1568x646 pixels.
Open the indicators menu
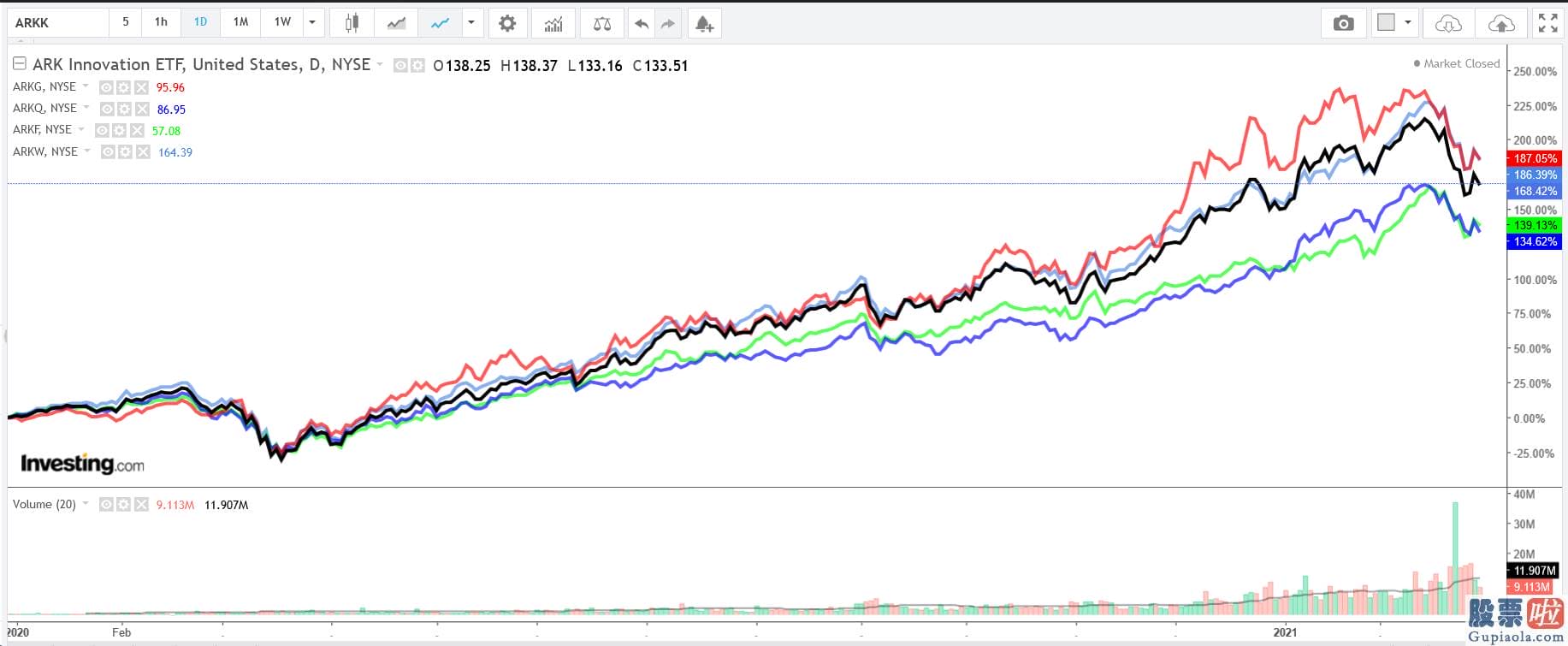point(553,23)
